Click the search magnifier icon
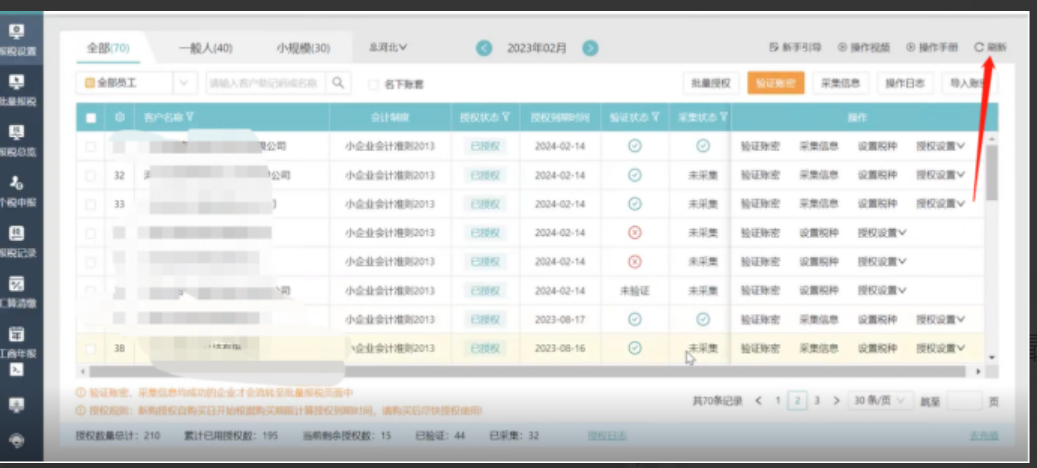 (x=339, y=83)
